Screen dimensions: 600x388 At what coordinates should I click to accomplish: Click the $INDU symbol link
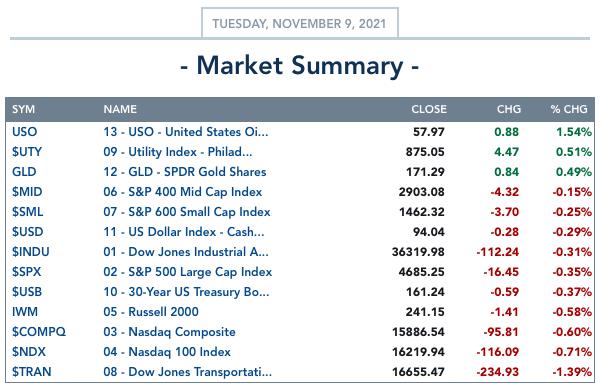point(31,252)
